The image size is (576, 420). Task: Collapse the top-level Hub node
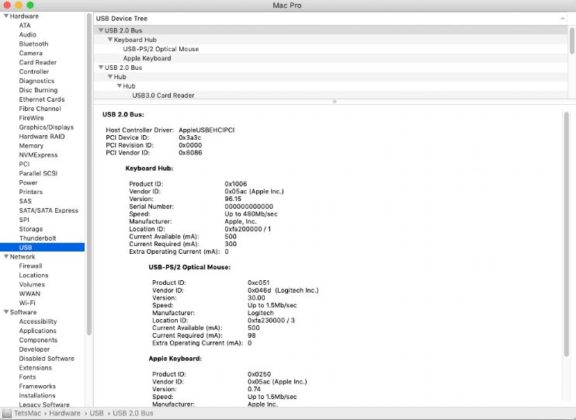(110, 76)
